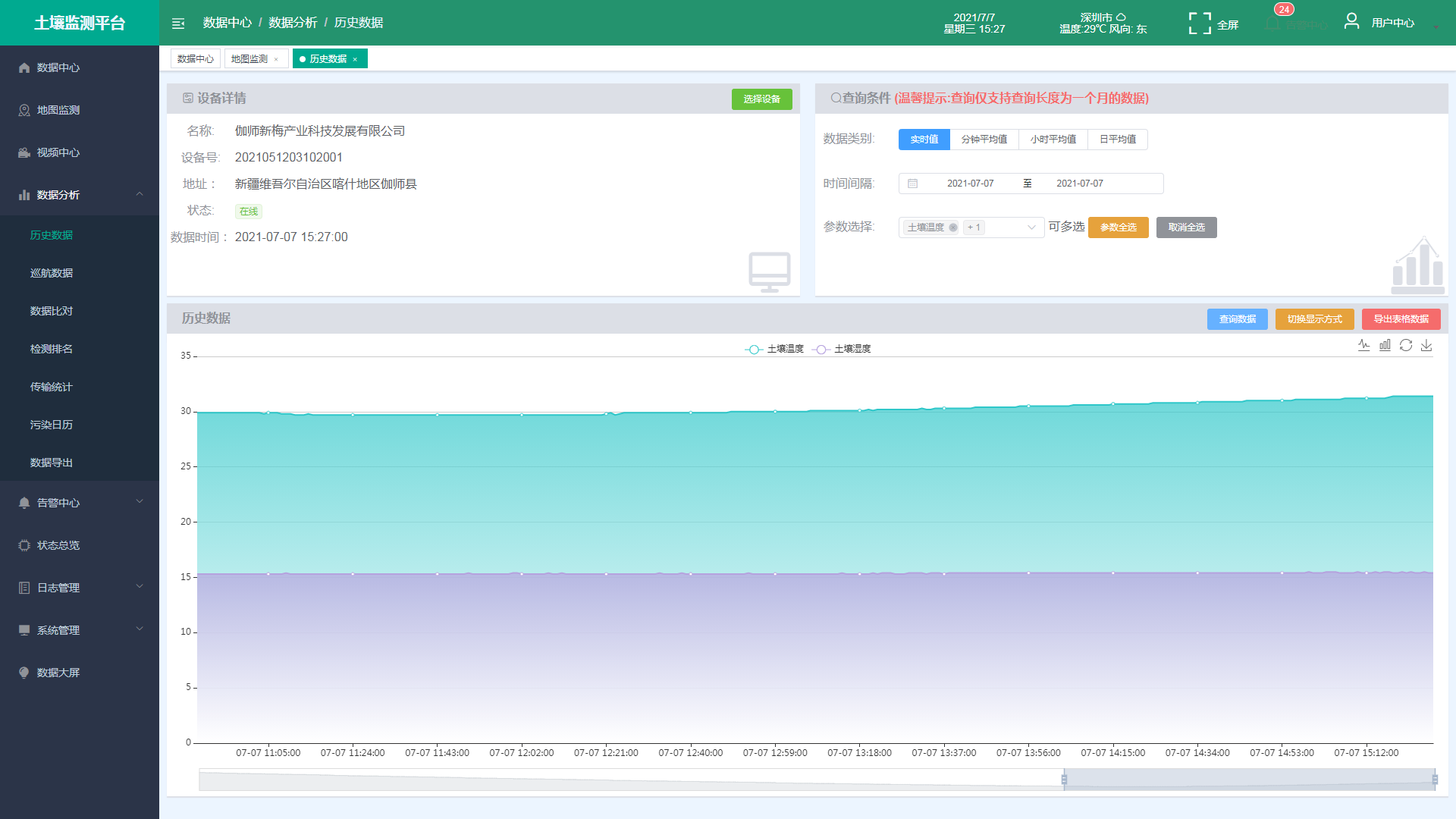Select the 实时值 data type

(924, 140)
